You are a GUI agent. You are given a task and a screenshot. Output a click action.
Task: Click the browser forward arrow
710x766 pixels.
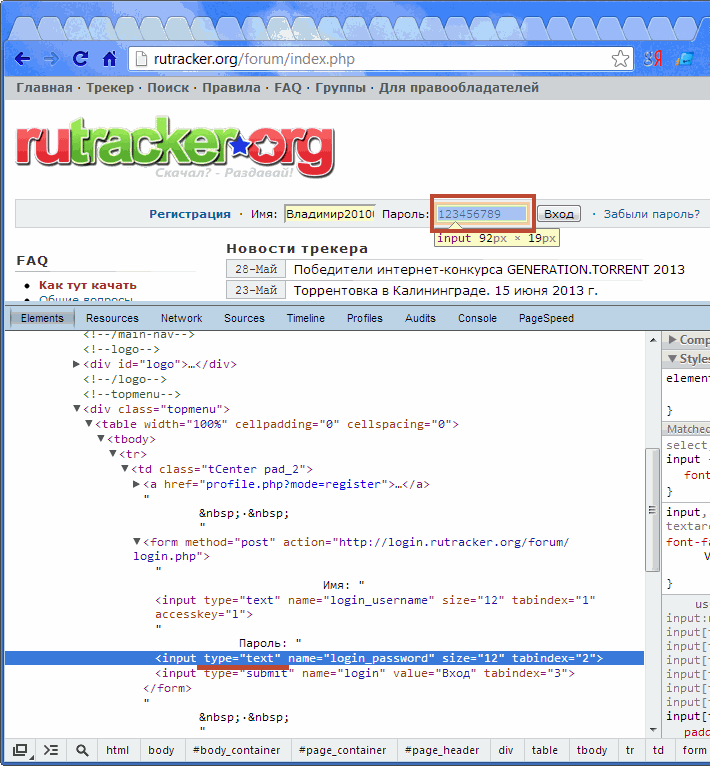click(x=51, y=59)
